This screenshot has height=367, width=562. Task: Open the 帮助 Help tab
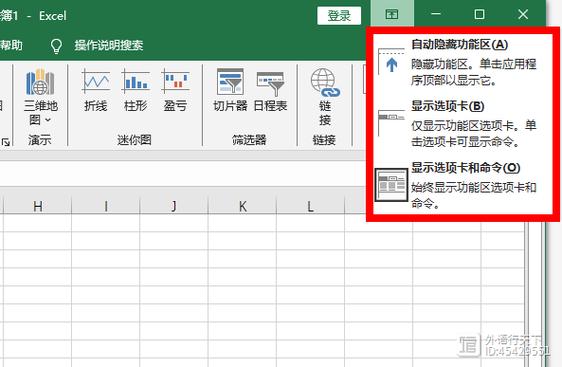[x=11, y=46]
